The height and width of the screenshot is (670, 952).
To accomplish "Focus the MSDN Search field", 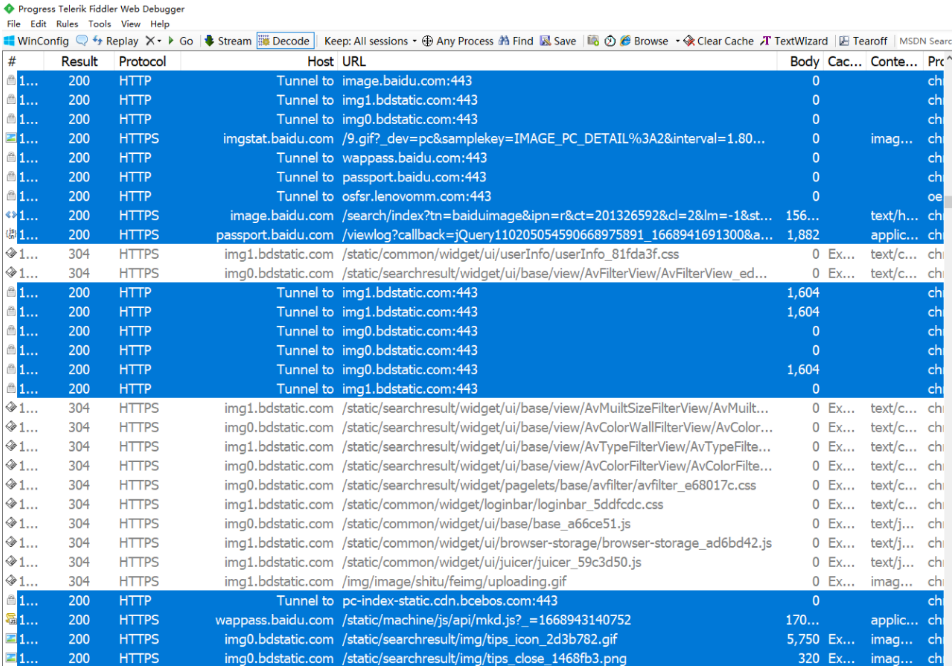I will [x=924, y=41].
